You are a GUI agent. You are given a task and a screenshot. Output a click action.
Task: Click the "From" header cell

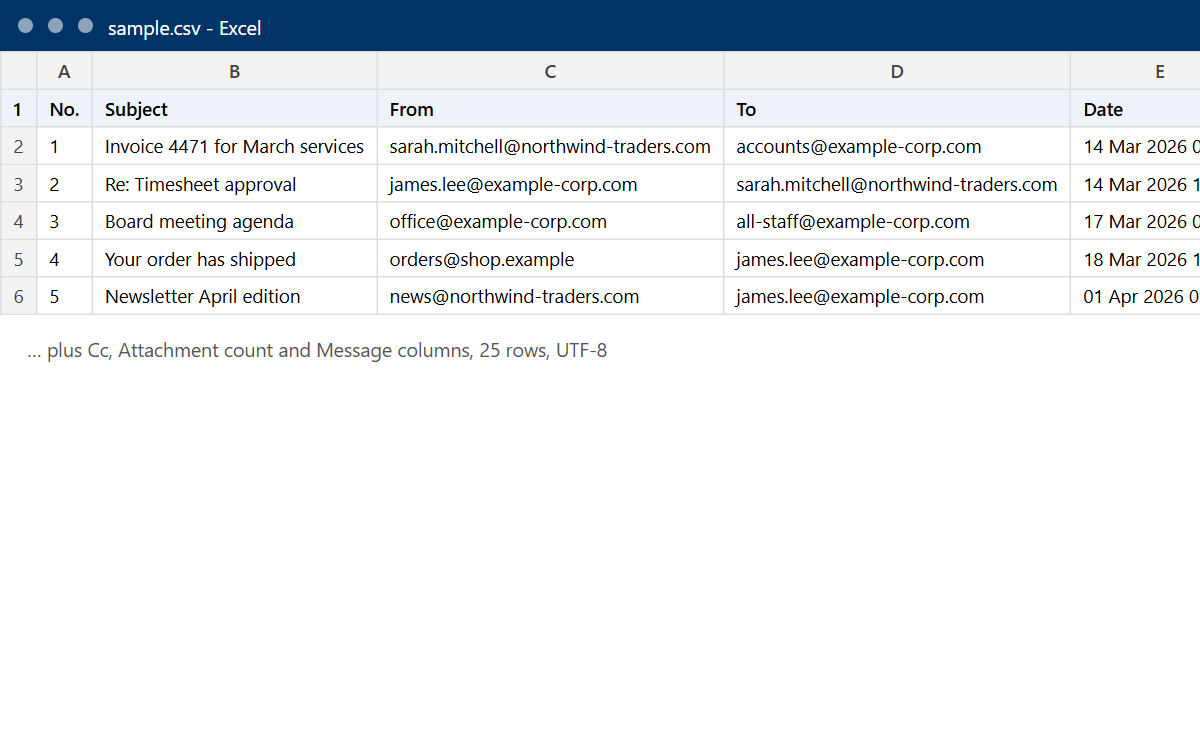point(551,109)
